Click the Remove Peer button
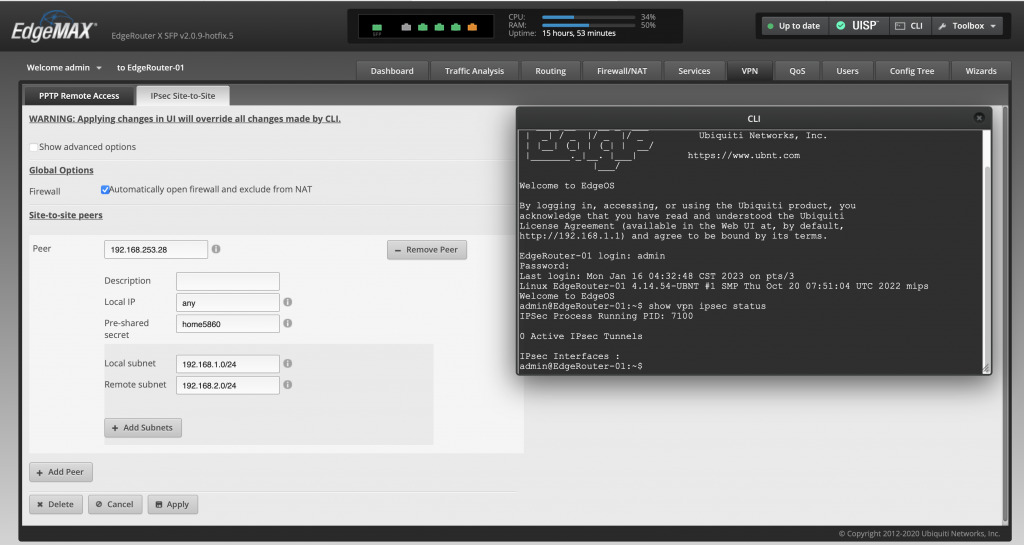Viewport: 1024px width, 545px height. (x=426, y=249)
